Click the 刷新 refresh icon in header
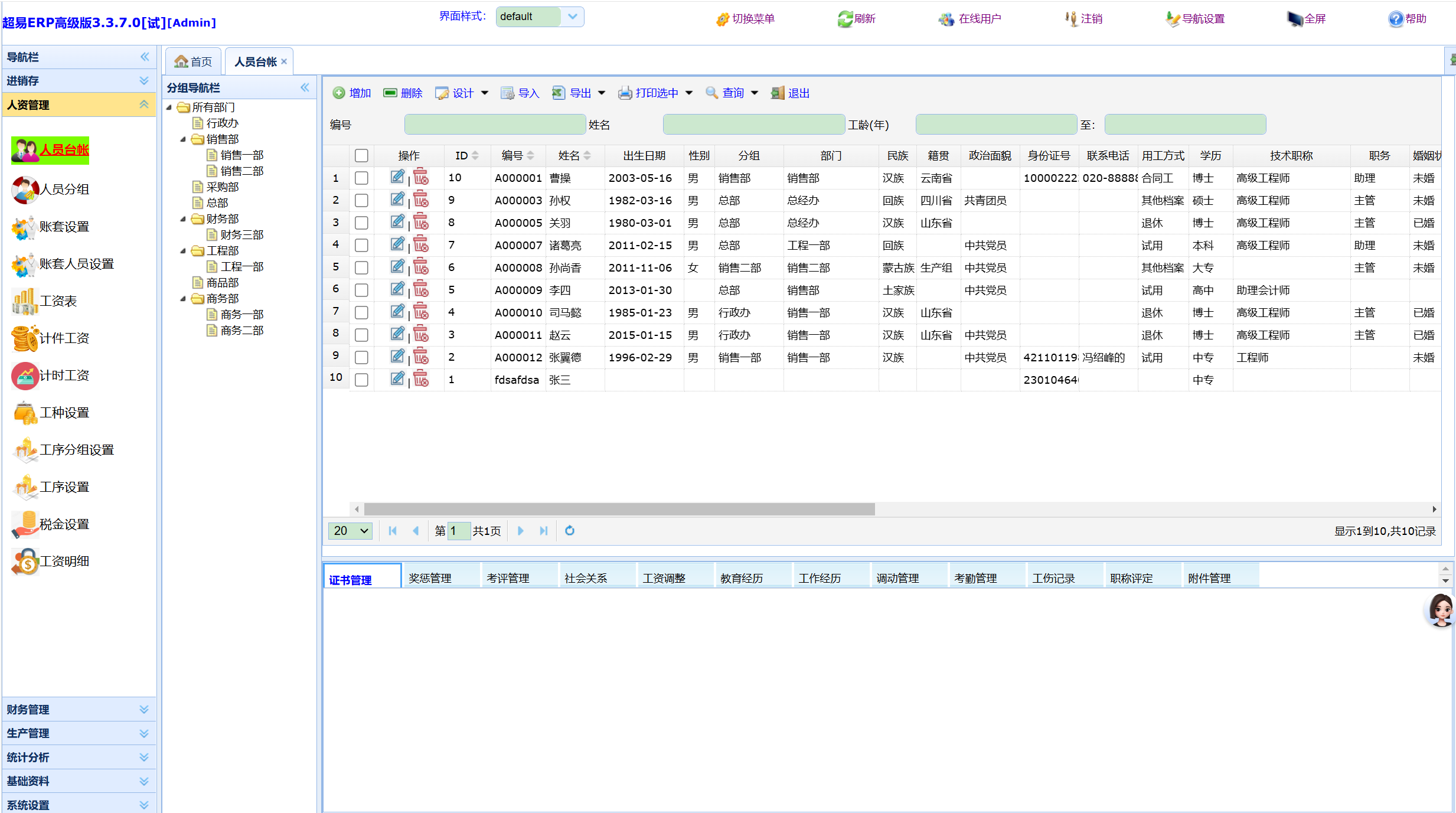Viewport: 1456px width, 813px height. (845, 19)
